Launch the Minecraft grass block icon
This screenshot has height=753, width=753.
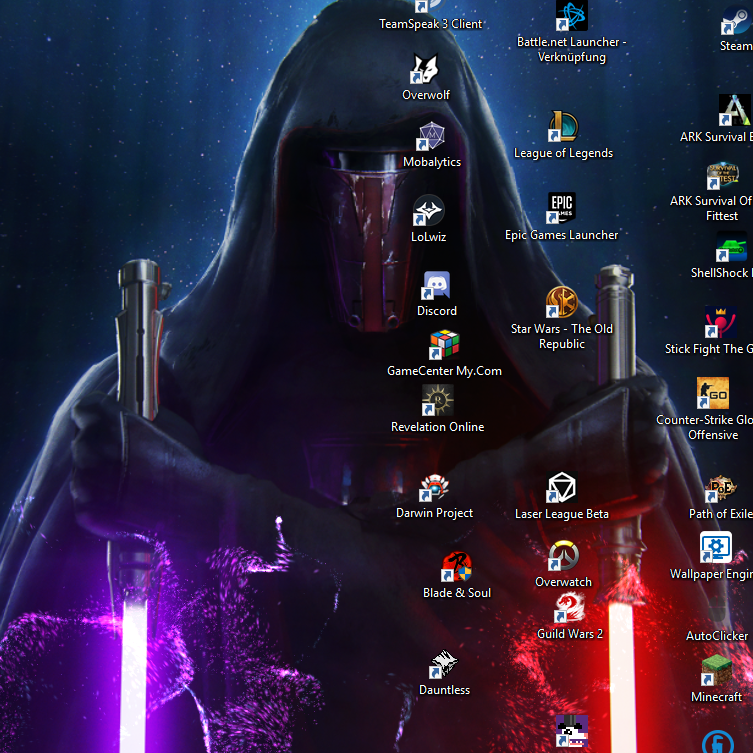point(716,670)
